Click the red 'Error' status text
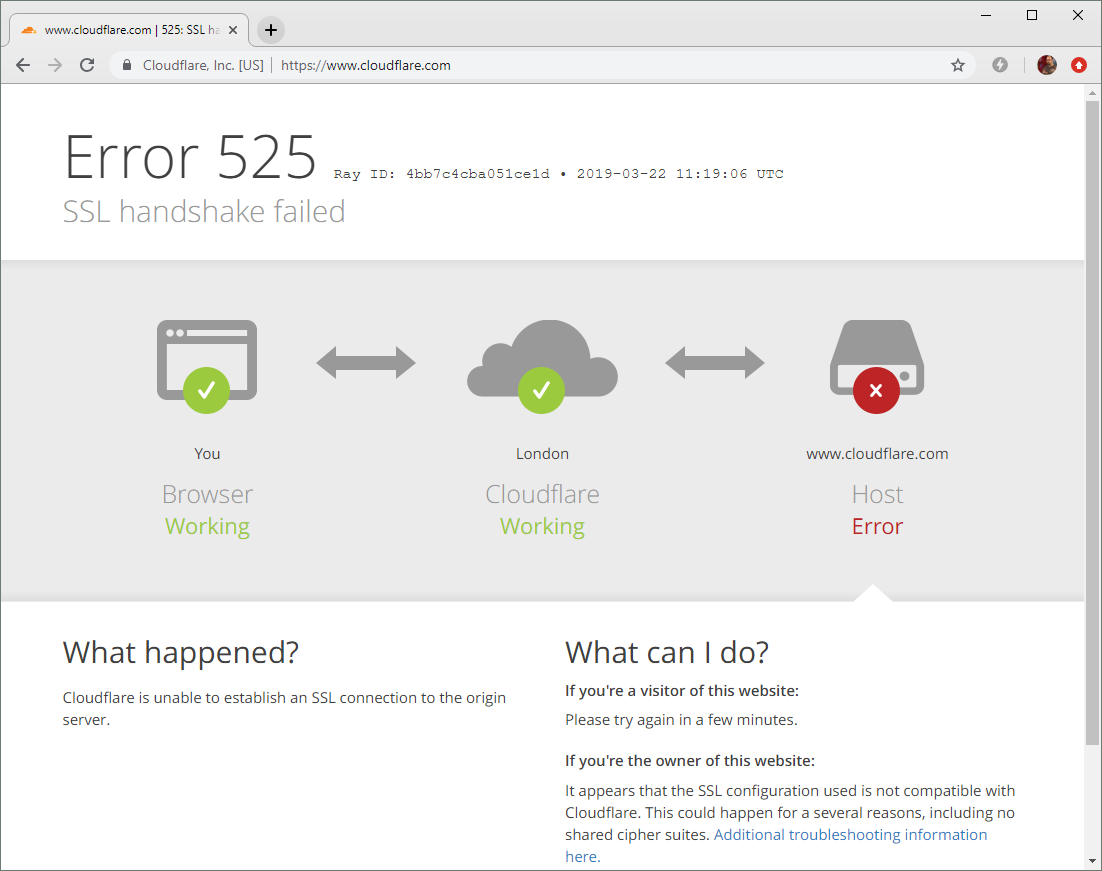1102x871 pixels. click(x=877, y=526)
